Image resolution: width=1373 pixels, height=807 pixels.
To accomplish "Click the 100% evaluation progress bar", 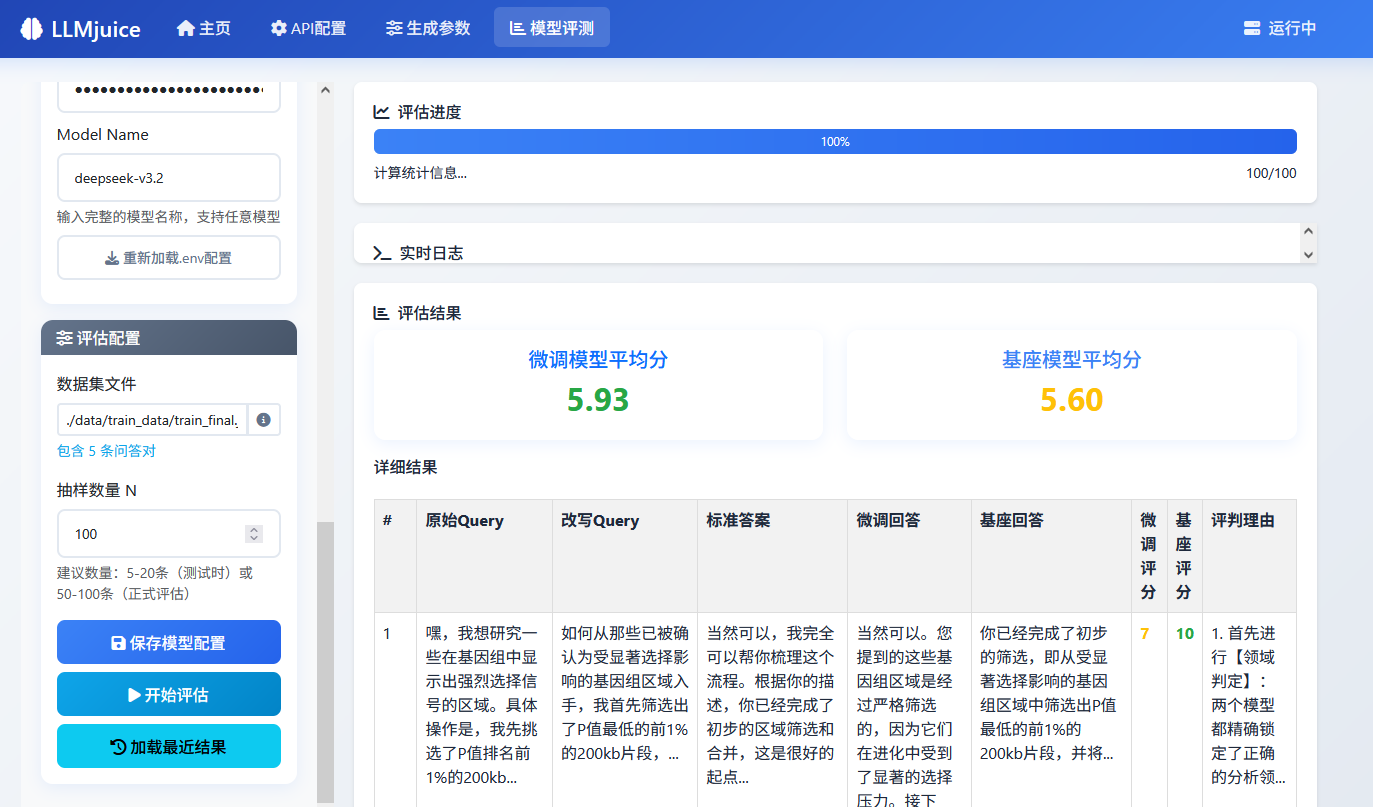I will 835,142.
